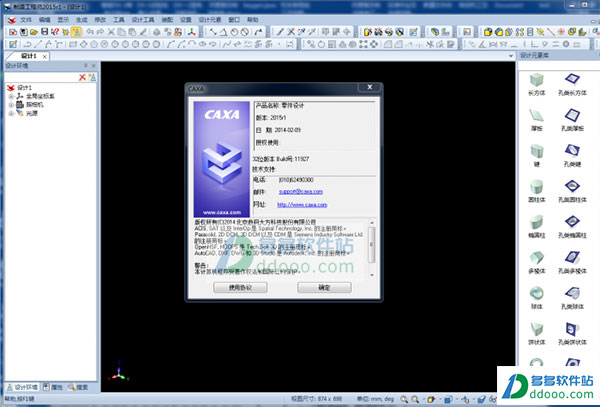The height and width of the screenshot is (407, 600).
Task: Close the CAXA about dialog
Action: [369, 88]
